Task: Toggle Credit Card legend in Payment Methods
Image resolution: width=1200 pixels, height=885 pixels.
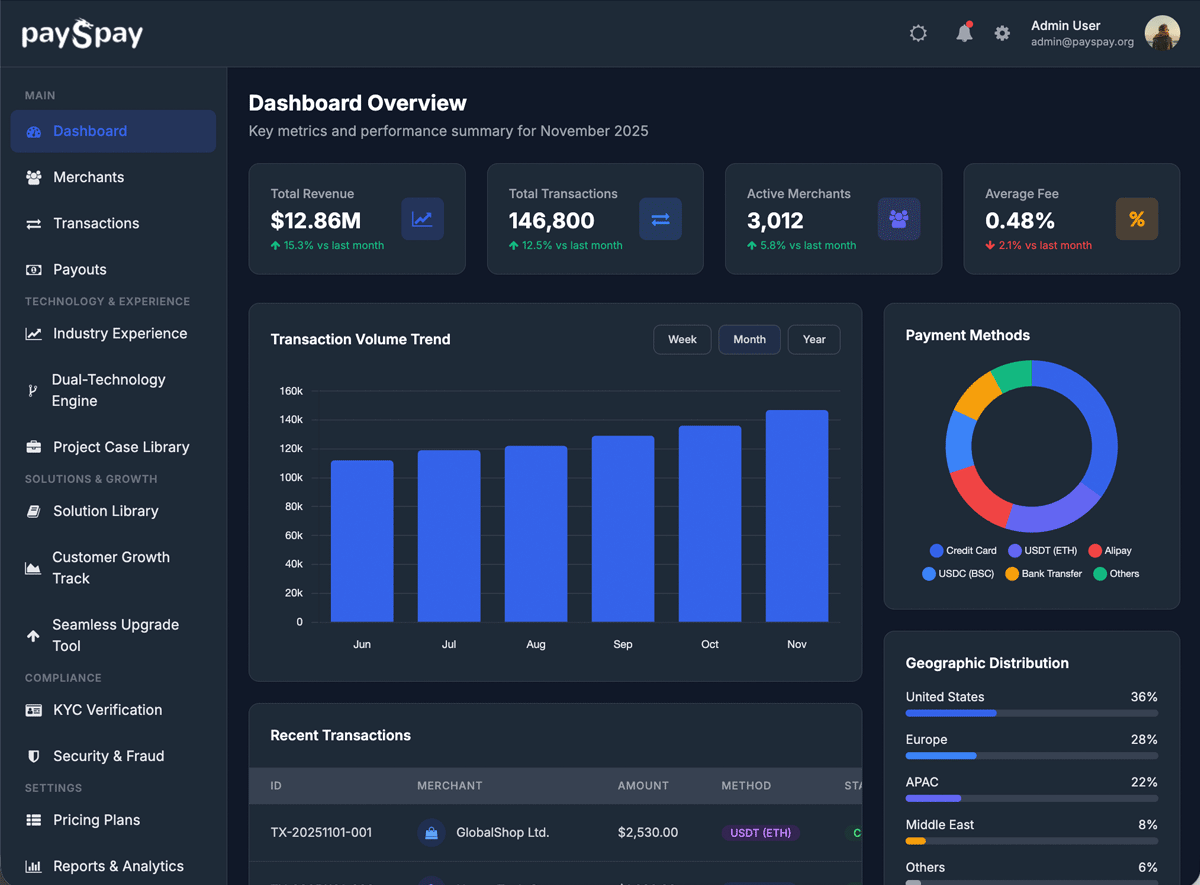Action: point(963,550)
